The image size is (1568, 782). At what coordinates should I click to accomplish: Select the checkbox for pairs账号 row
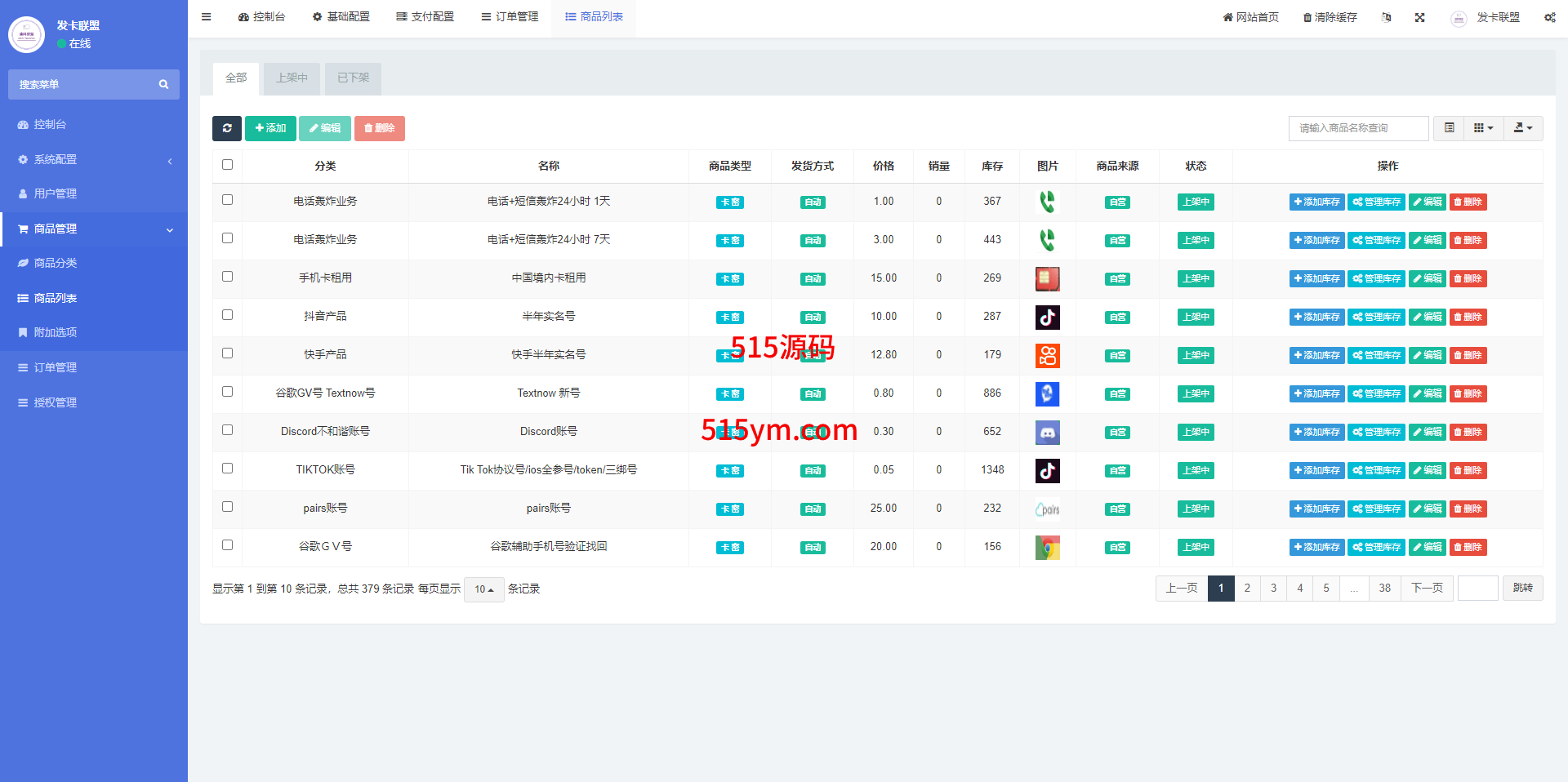tap(228, 507)
